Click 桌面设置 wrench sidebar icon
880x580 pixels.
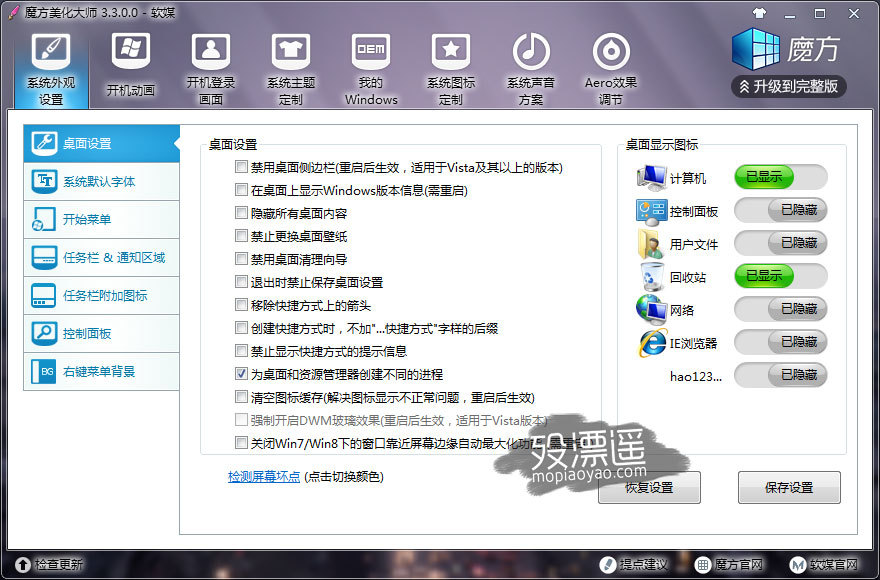point(44,143)
